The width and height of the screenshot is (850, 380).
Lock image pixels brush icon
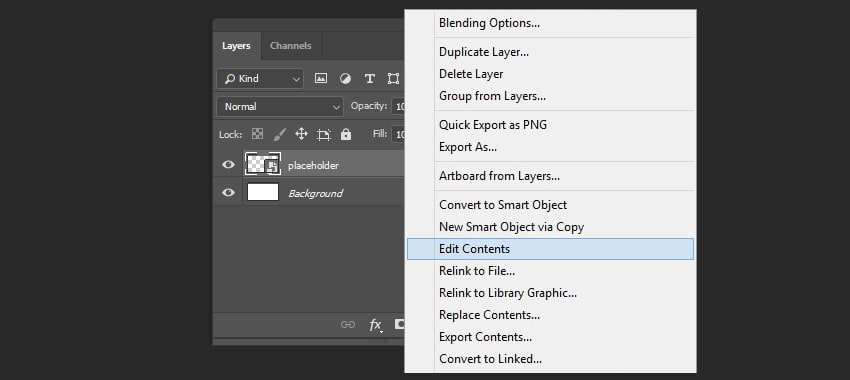coord(279,134)
